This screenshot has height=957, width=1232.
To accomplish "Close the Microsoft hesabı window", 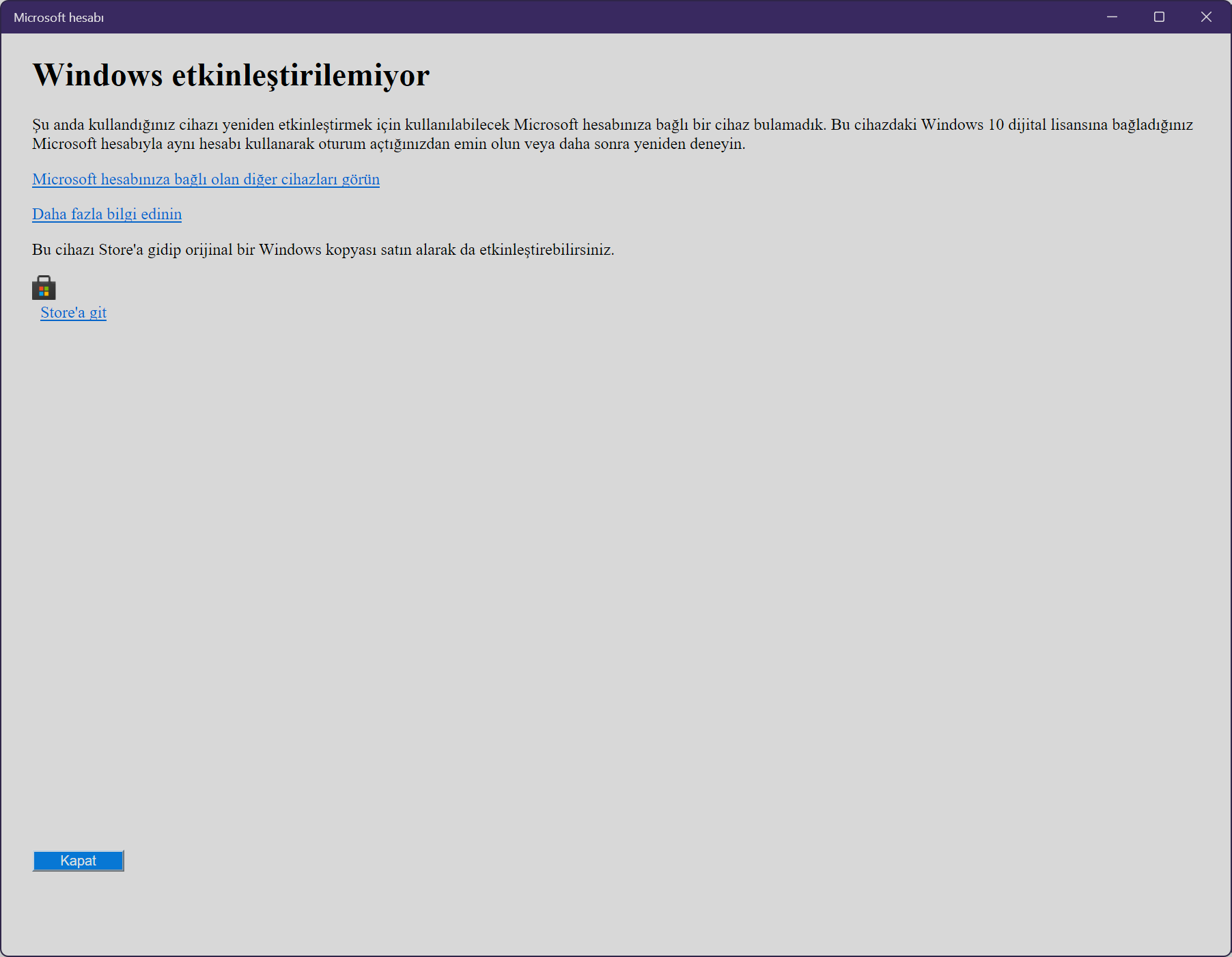I will 1206,17.
